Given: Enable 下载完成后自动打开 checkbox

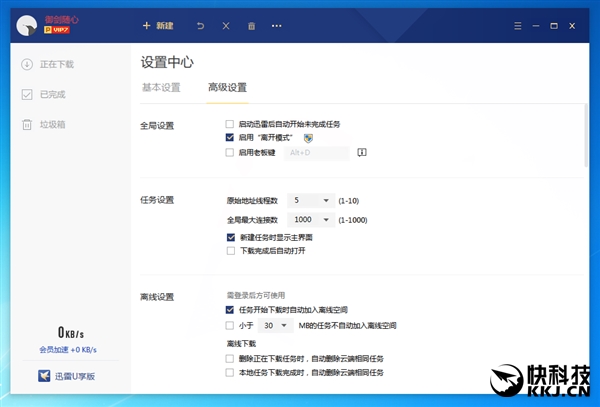Looking at the screenshot, I should coord(231,251).
